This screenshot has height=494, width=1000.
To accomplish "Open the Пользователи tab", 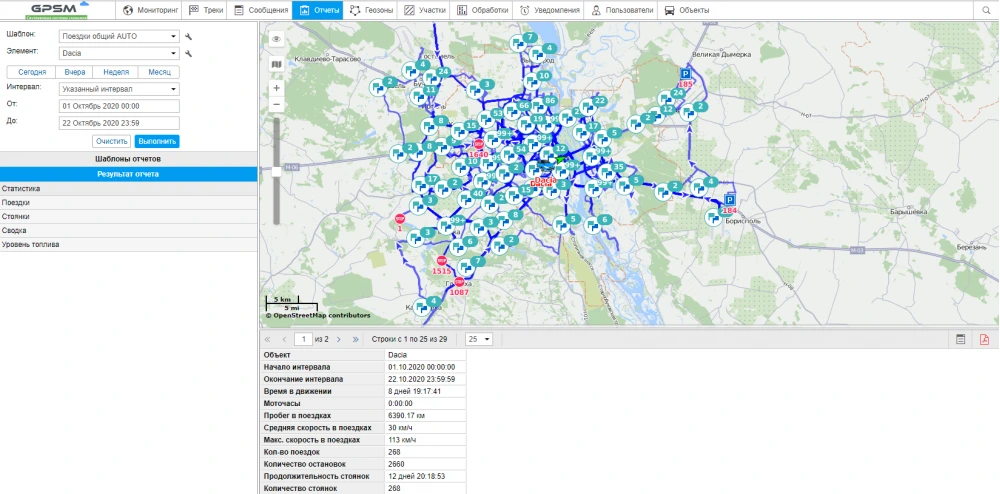I will (x=622, y=10).
